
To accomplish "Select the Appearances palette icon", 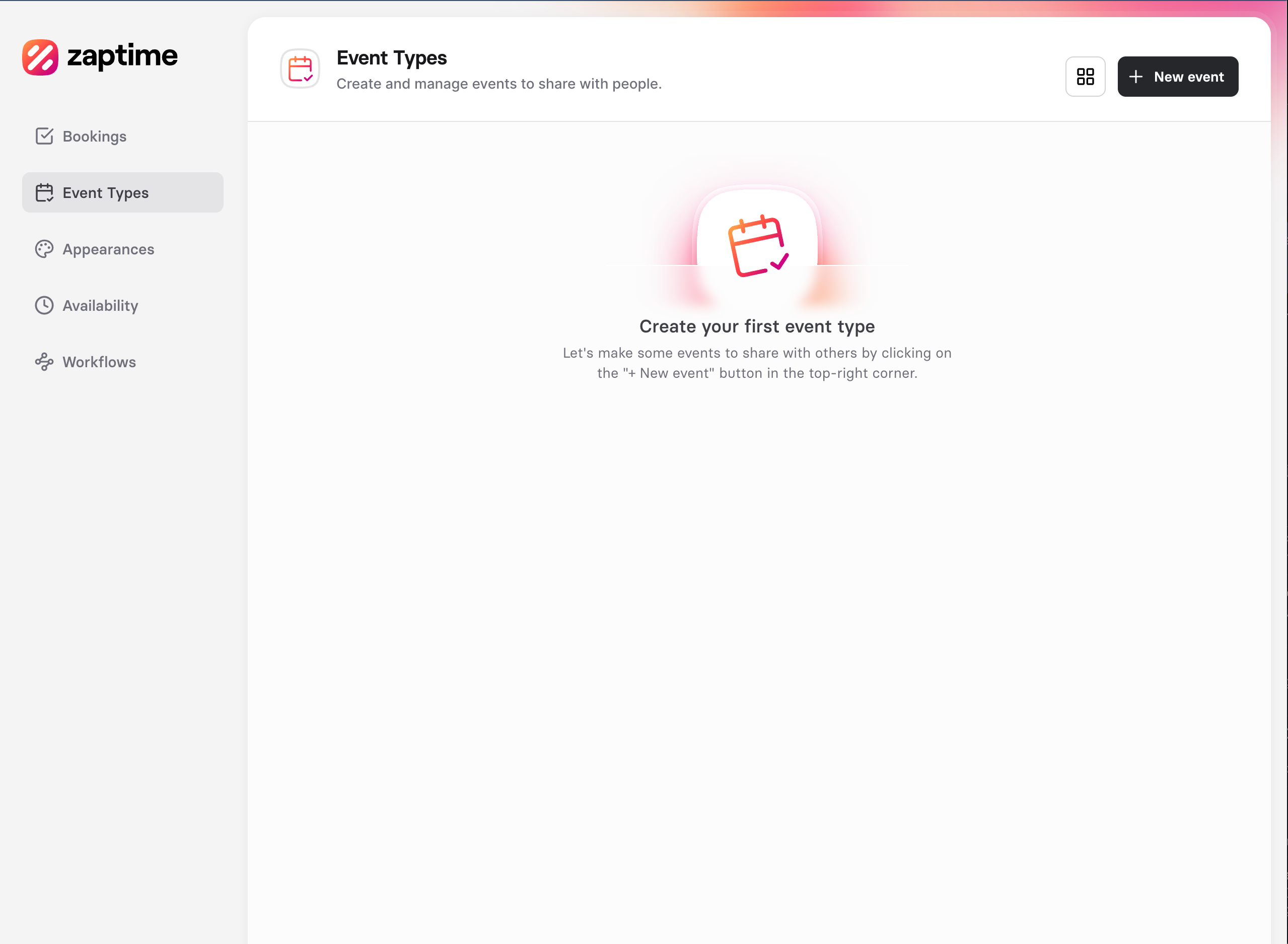I will [x=44, y=248].
